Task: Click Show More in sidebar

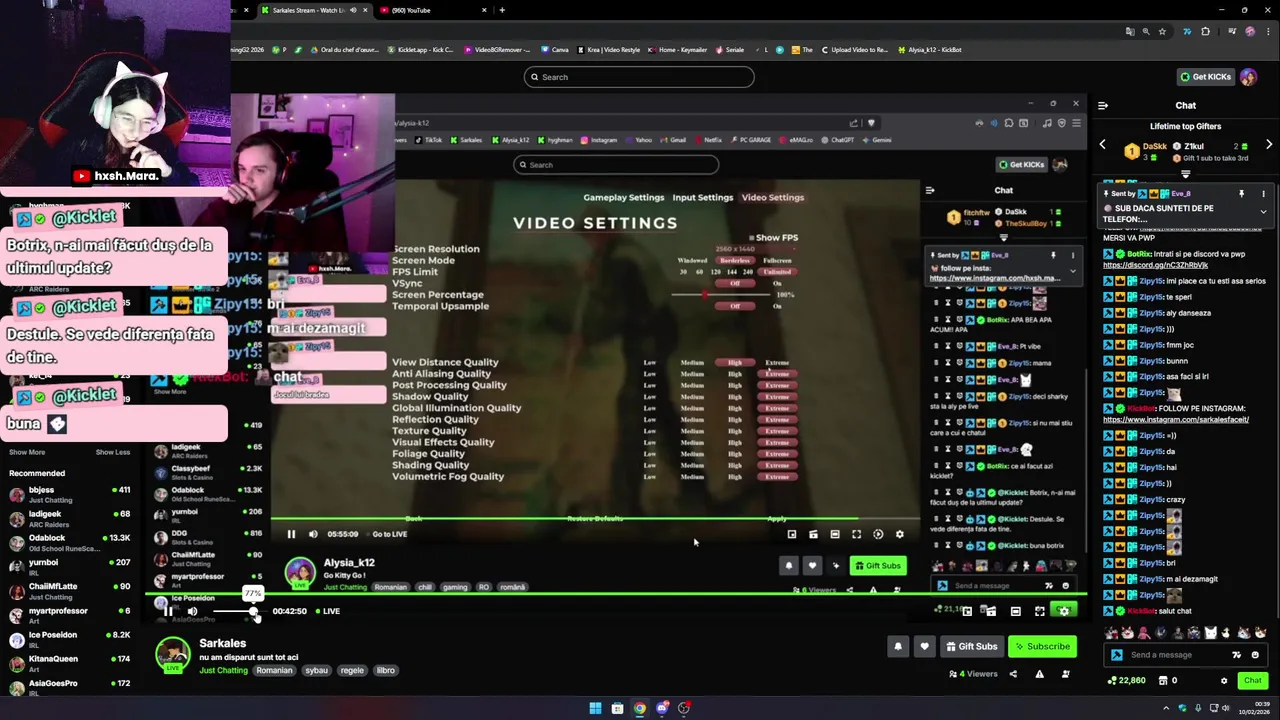Action: [x=27, y=452]
